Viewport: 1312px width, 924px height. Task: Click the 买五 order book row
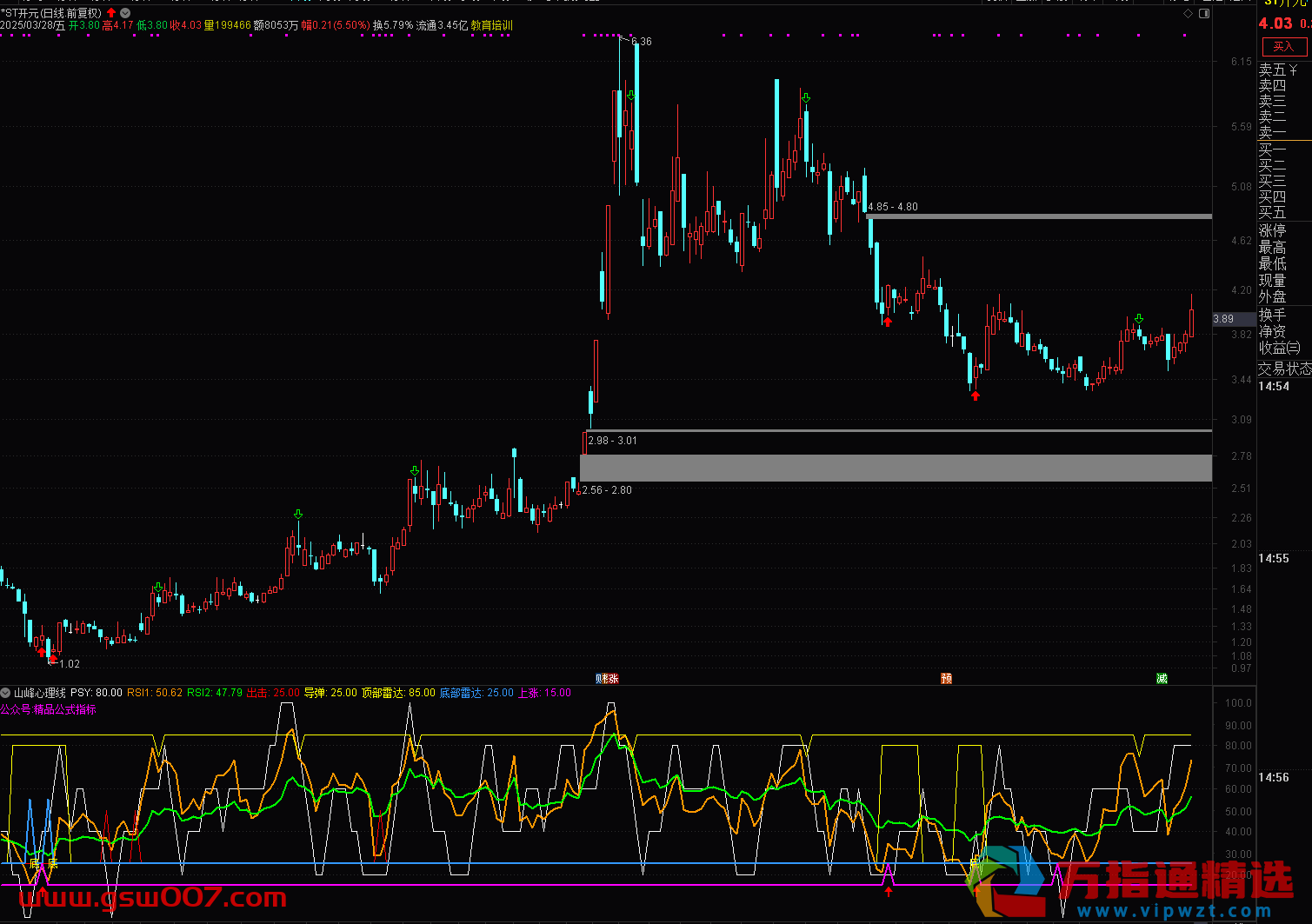point(1272,212)
